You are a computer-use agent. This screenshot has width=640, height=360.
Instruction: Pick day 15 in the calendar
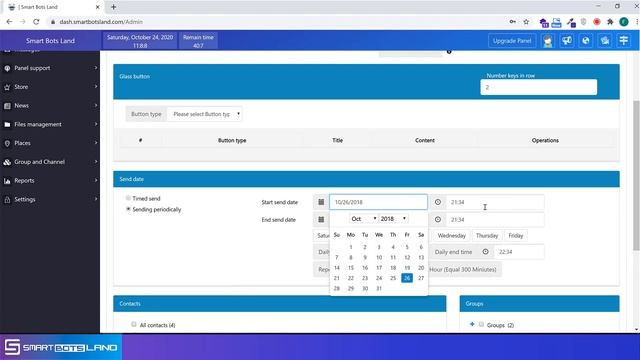pos(351,268)
